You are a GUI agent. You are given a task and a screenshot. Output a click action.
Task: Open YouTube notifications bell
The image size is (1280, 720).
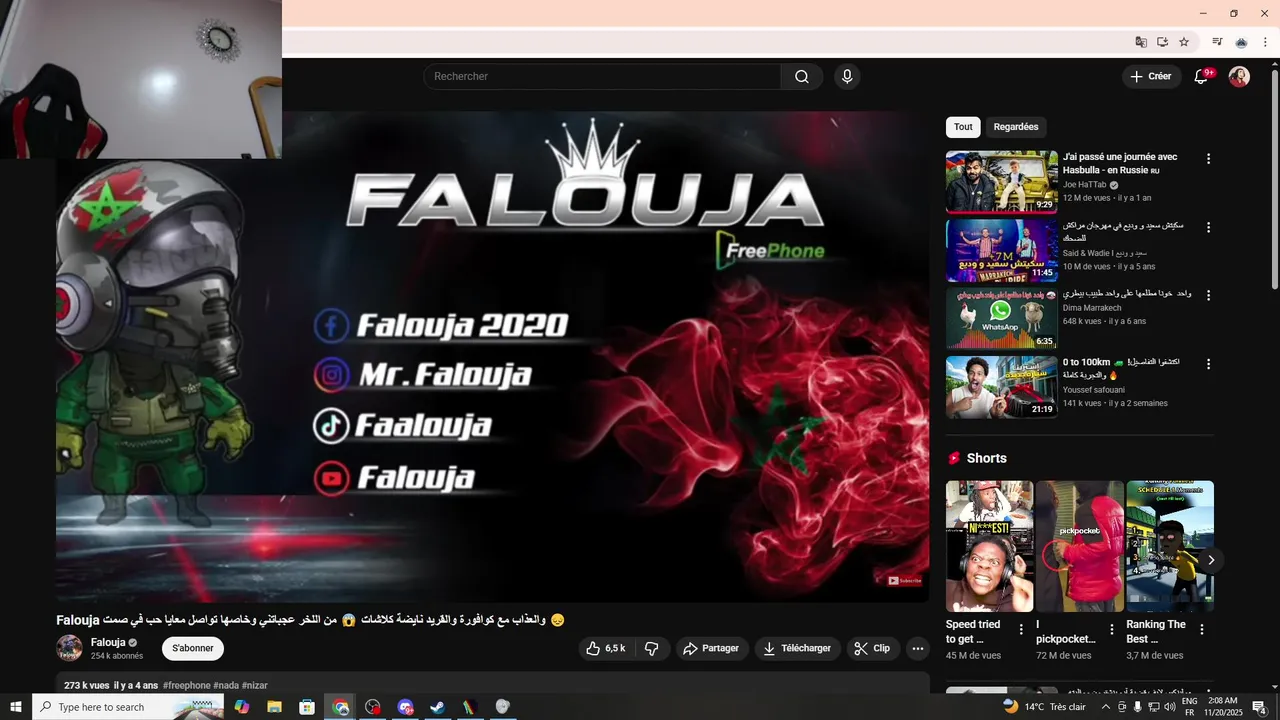(x=1202, y=77)
